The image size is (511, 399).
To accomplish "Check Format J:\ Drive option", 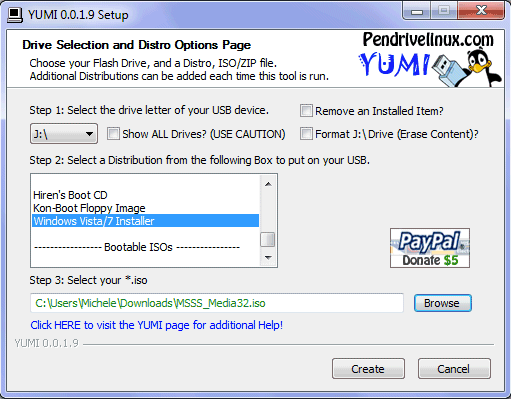I will [x=306, y=134].
